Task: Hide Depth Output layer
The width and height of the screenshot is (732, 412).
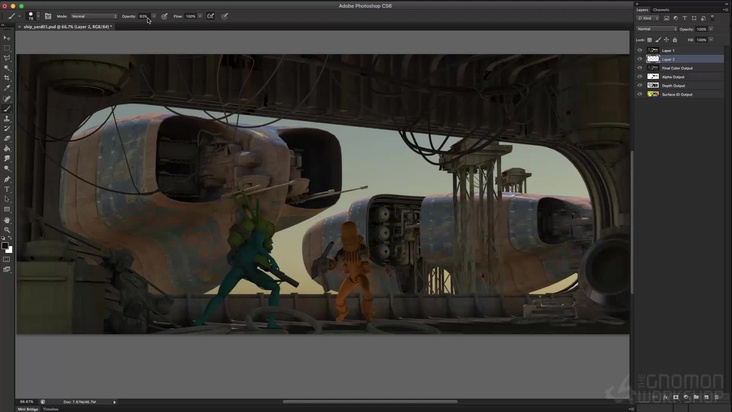Action: point(640,85)
